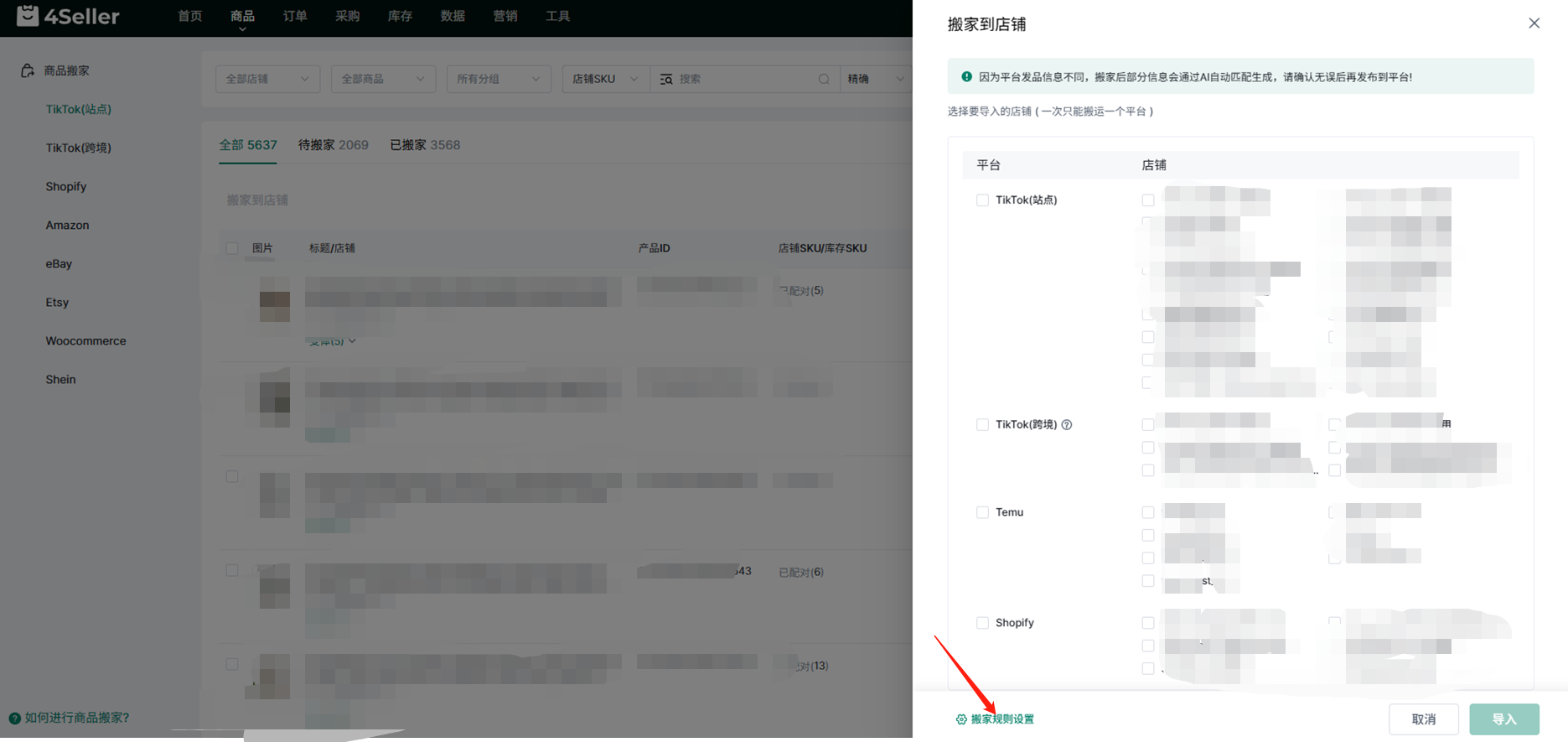Open the 全部店铺 dropdown
1568x742 pixels.
click(267, 79)
